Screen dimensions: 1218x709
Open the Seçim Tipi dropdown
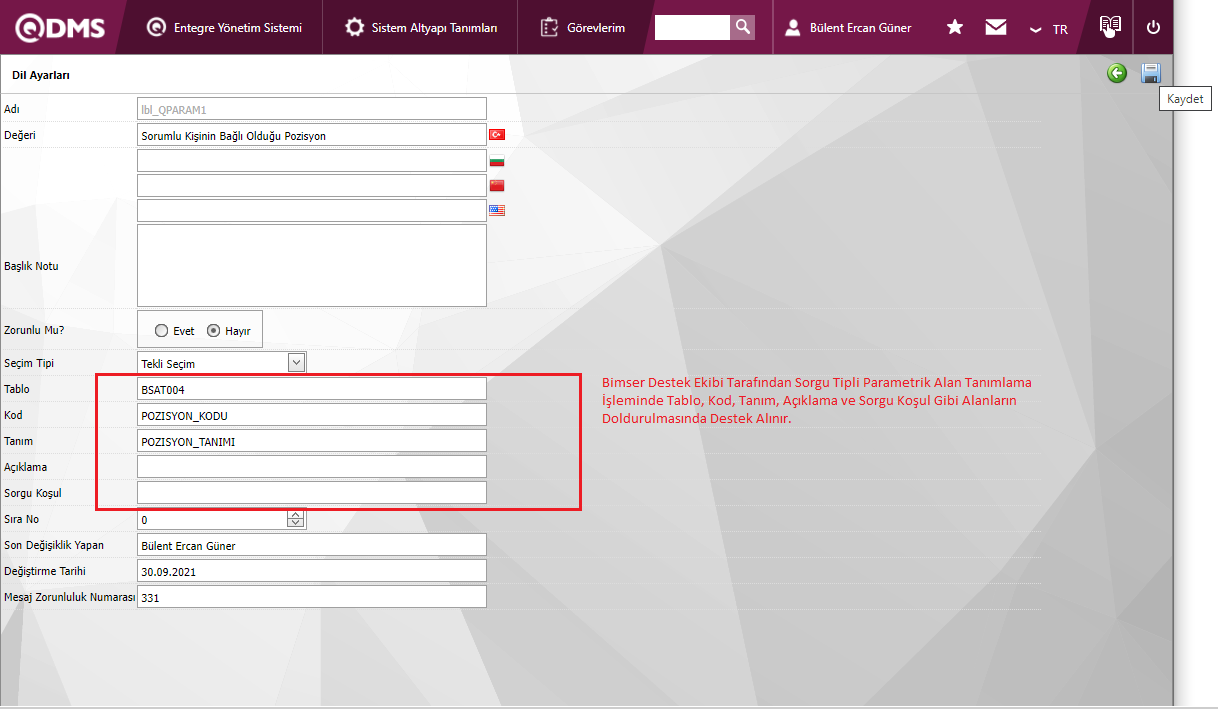pyautogui.click(x=222, y=363)
